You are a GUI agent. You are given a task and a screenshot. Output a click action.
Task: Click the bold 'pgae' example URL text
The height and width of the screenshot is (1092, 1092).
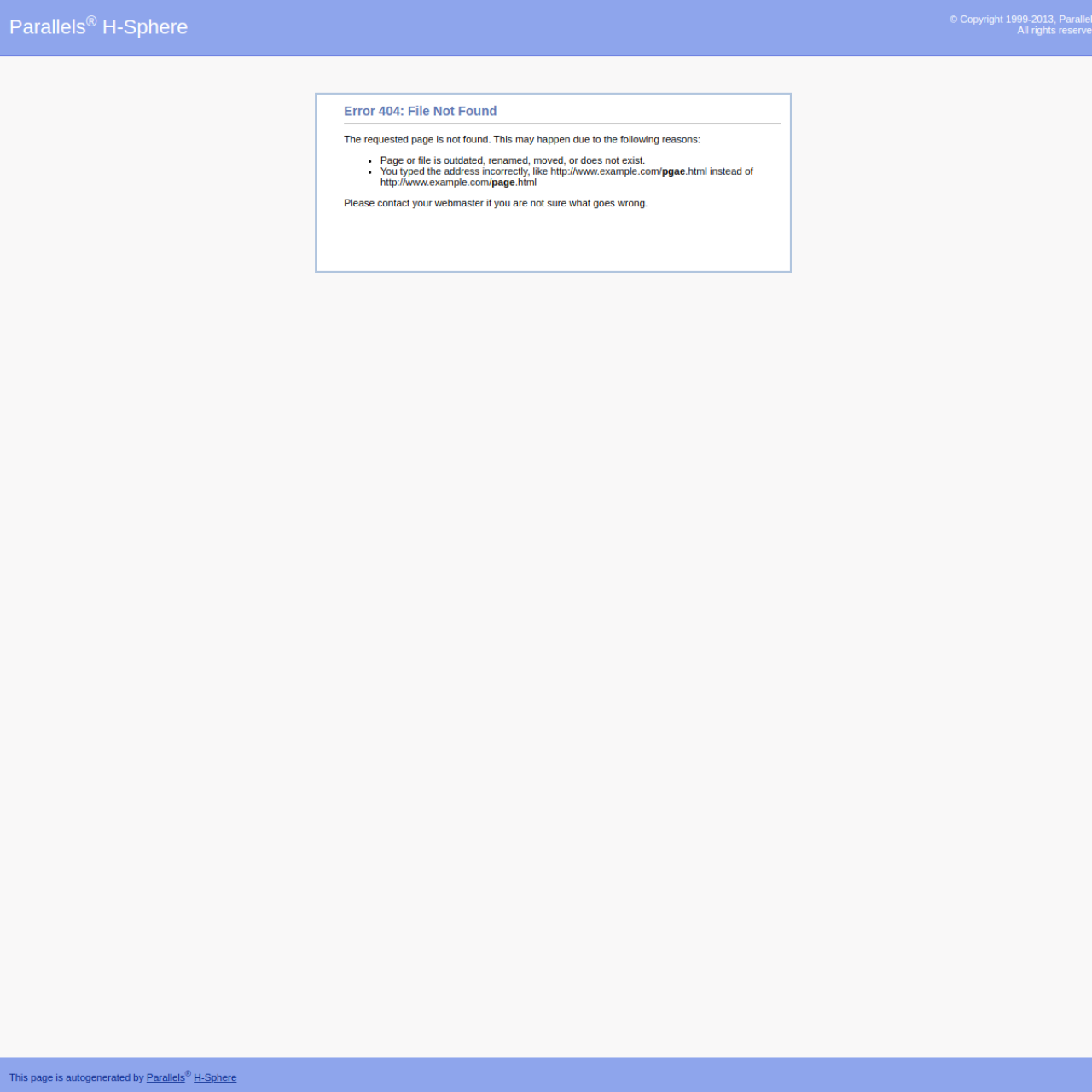point(673,171)
